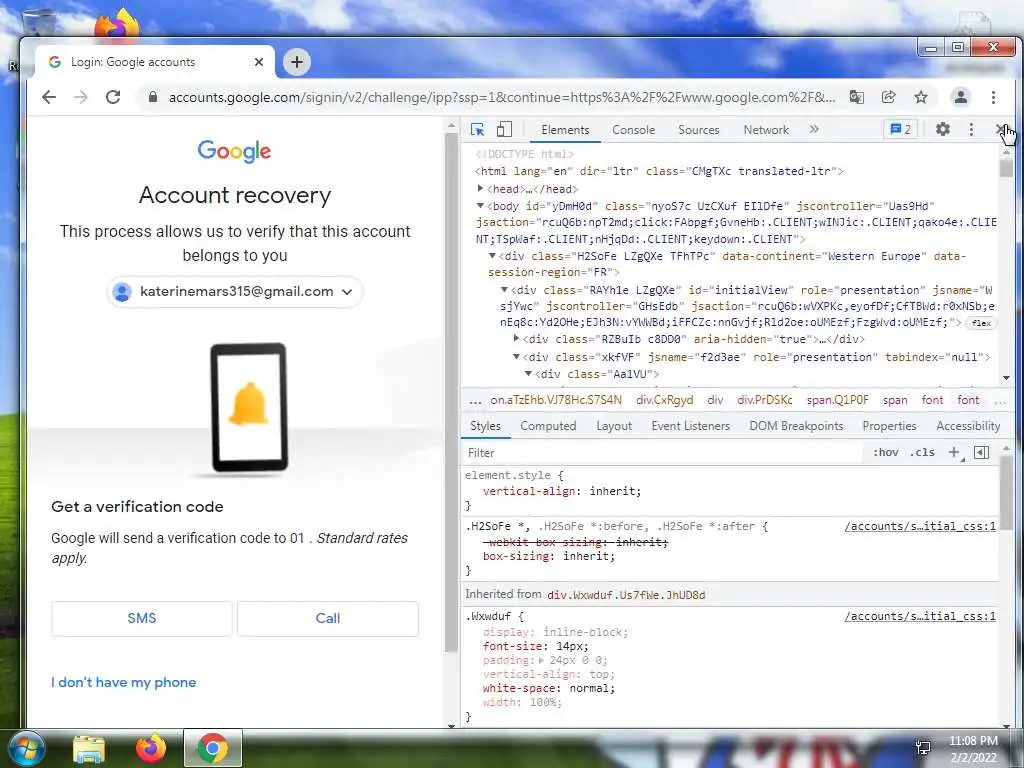Open the issues counter badge showing 2

pyautogui.click(x=901, y=129)
